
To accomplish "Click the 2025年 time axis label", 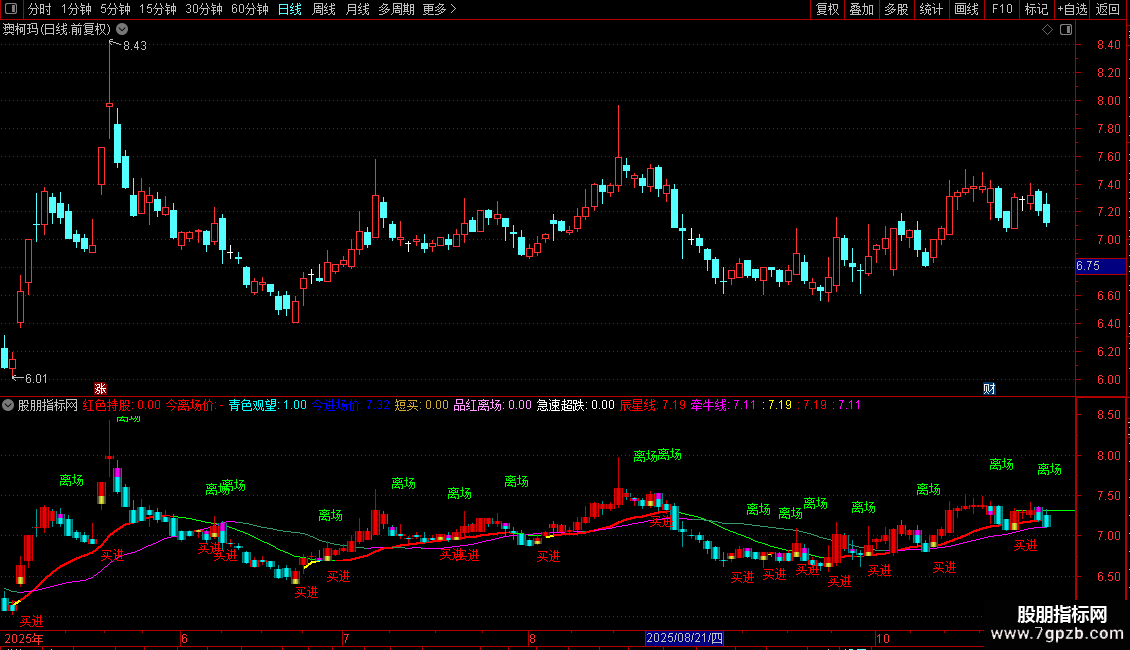I will point(24,638).
